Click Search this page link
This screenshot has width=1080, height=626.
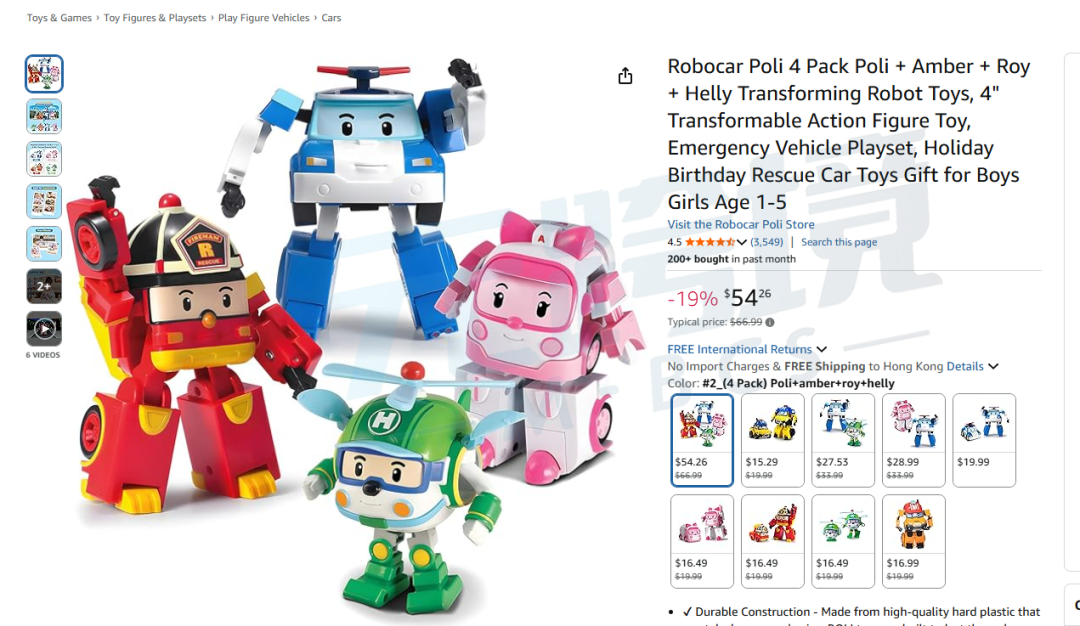(839, 242)
